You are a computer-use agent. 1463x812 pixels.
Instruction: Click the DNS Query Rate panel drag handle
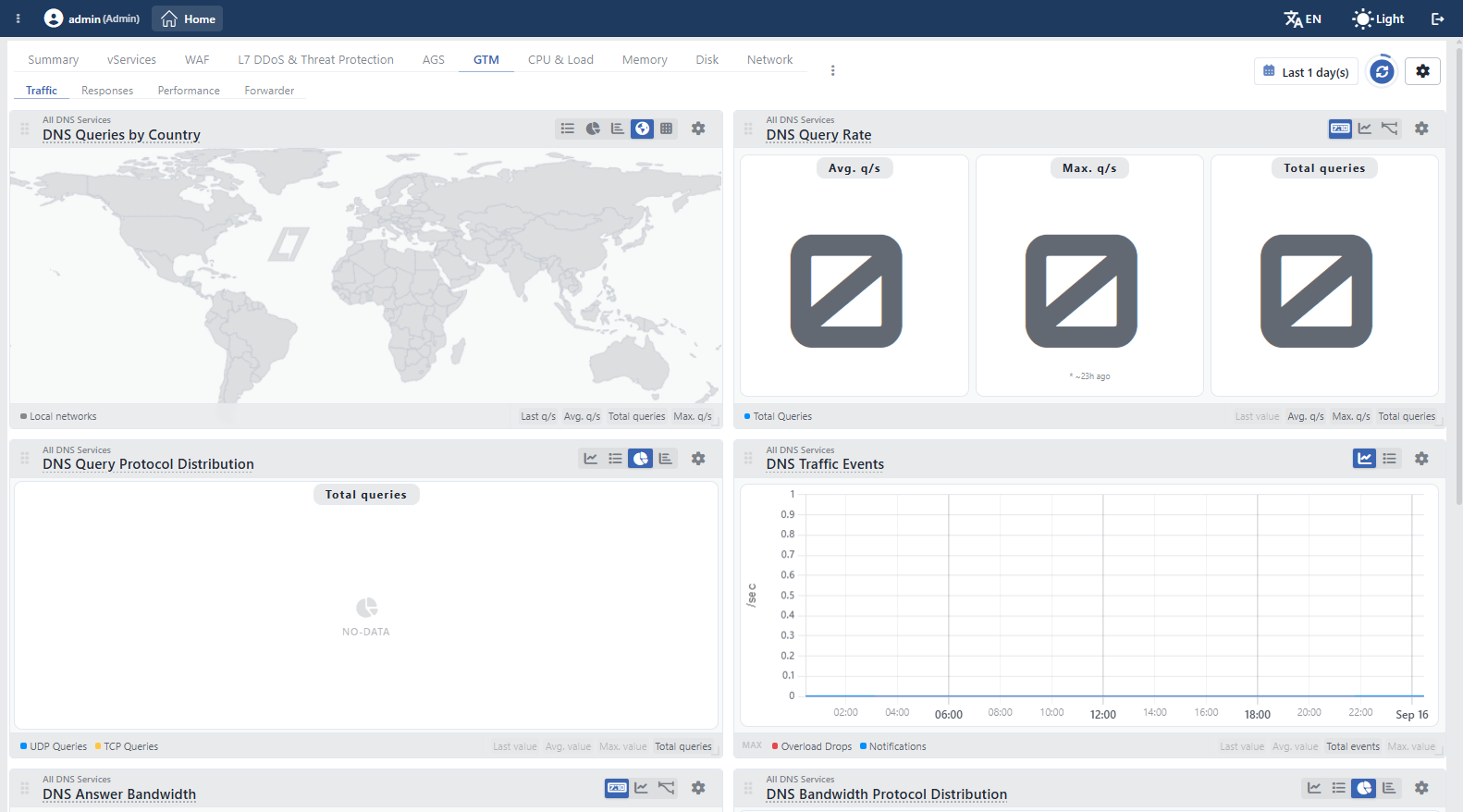coord(748,129)
